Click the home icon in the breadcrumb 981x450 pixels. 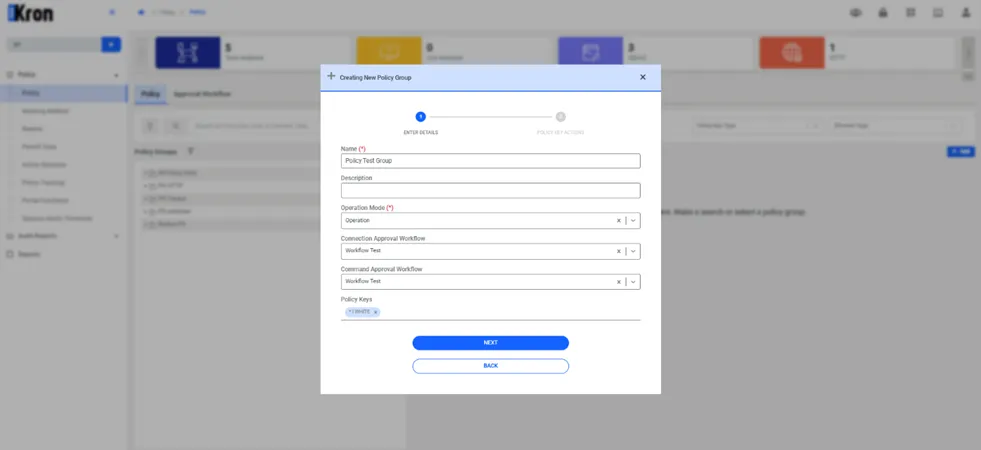141,13
